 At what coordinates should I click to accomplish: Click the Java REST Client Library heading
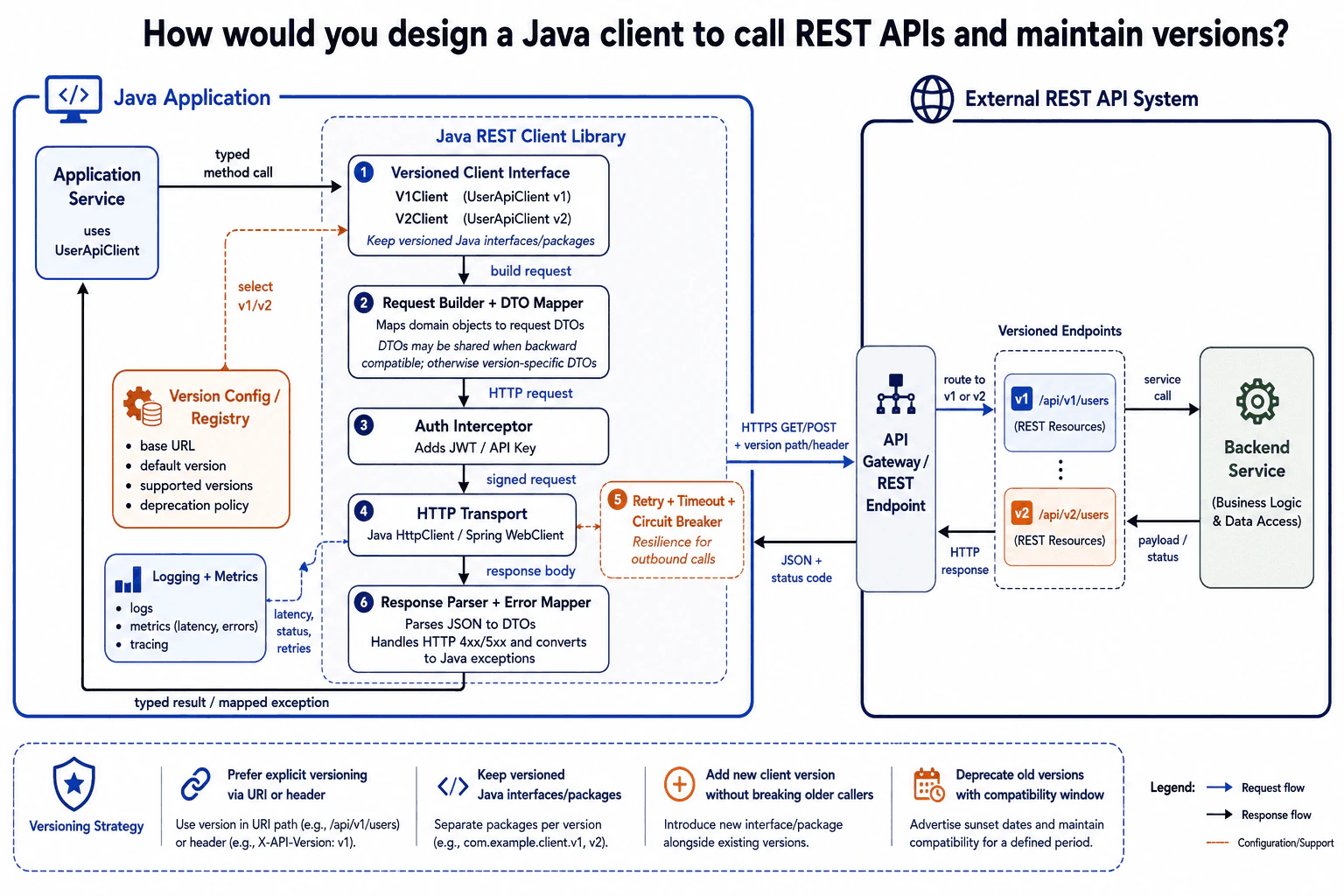point(531,136)
